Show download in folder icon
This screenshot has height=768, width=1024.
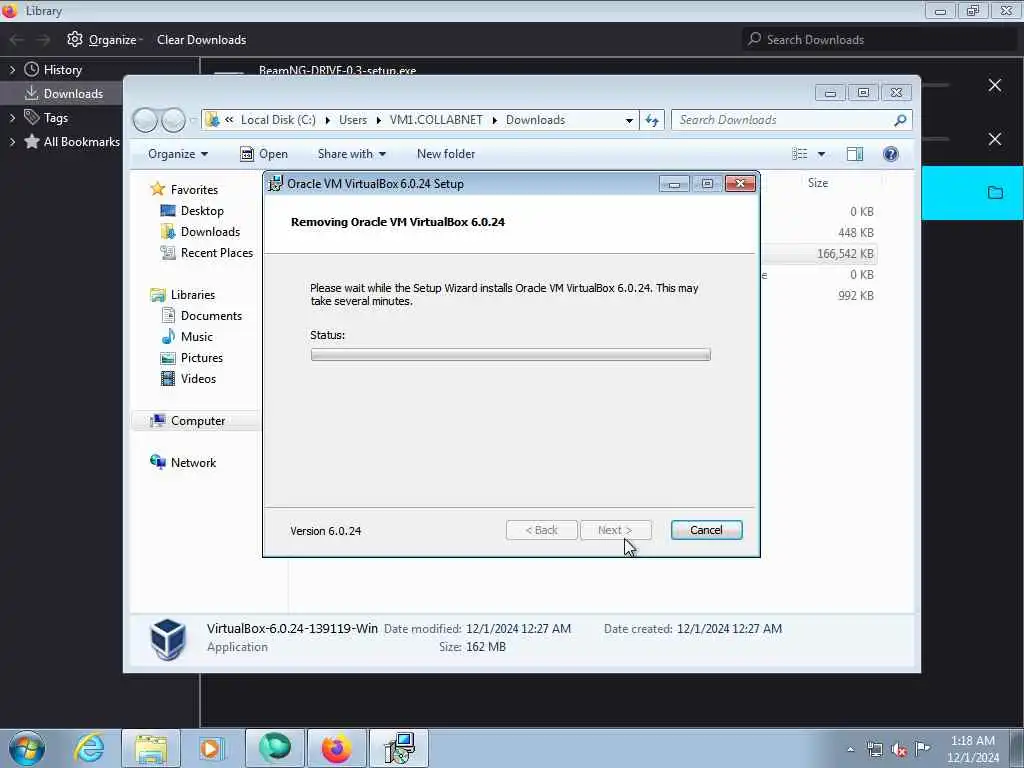tap(995, 193)
